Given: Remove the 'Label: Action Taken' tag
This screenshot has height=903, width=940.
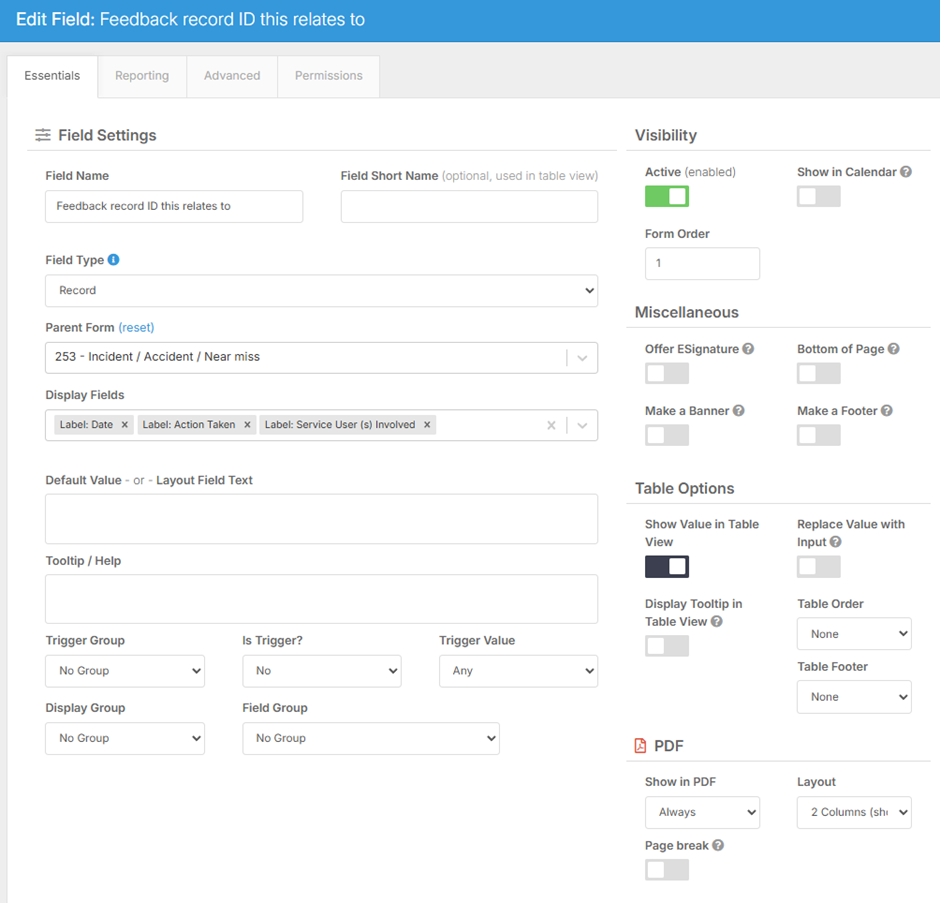Looking at the screenshot, I should point(247,425).
